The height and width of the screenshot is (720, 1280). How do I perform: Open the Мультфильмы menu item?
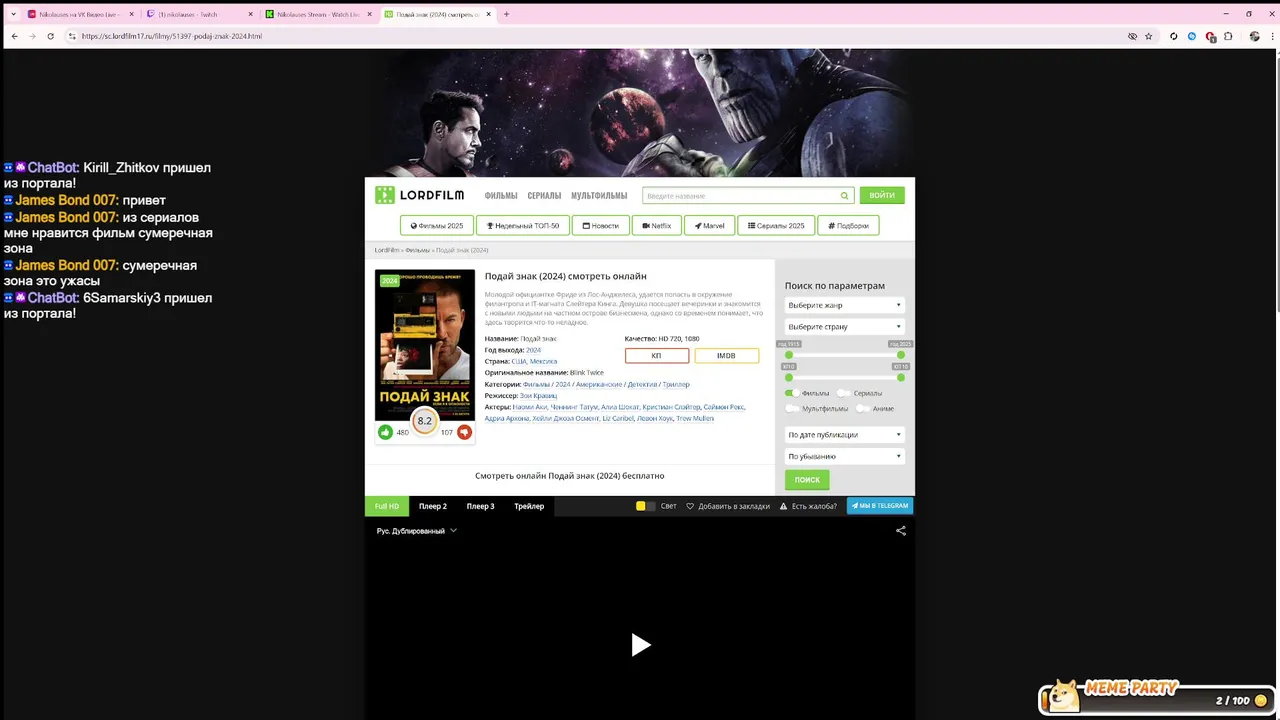pyautogui.click(x=599, y=196)
